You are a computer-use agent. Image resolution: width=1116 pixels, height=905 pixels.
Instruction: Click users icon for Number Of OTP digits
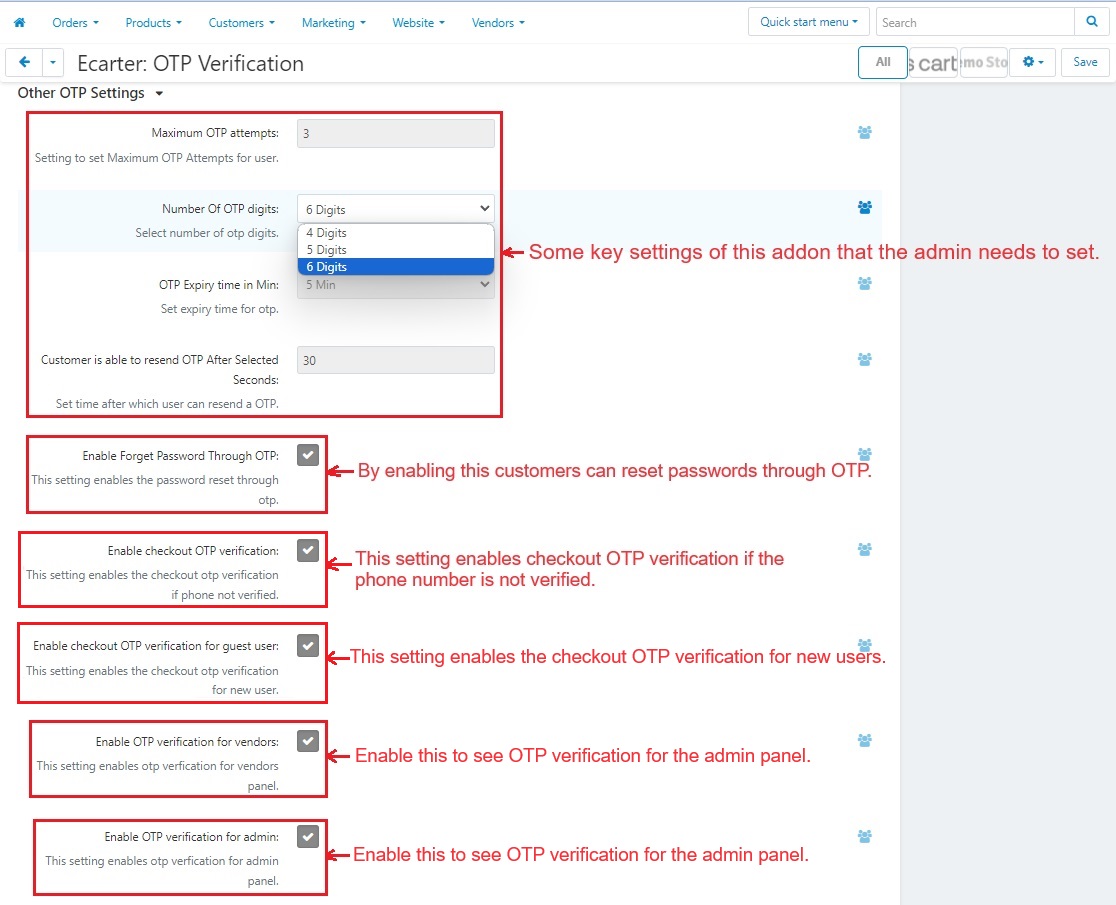click(x=865, y=208)
